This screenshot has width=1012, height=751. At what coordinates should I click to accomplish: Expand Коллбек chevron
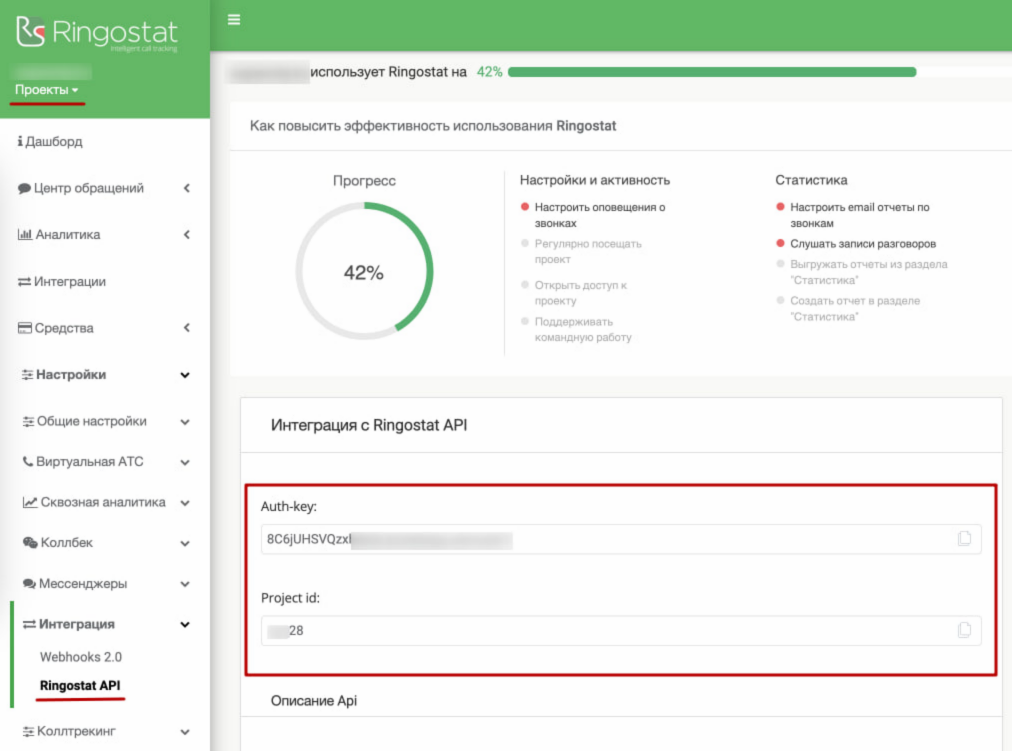(x=185, y=544)
